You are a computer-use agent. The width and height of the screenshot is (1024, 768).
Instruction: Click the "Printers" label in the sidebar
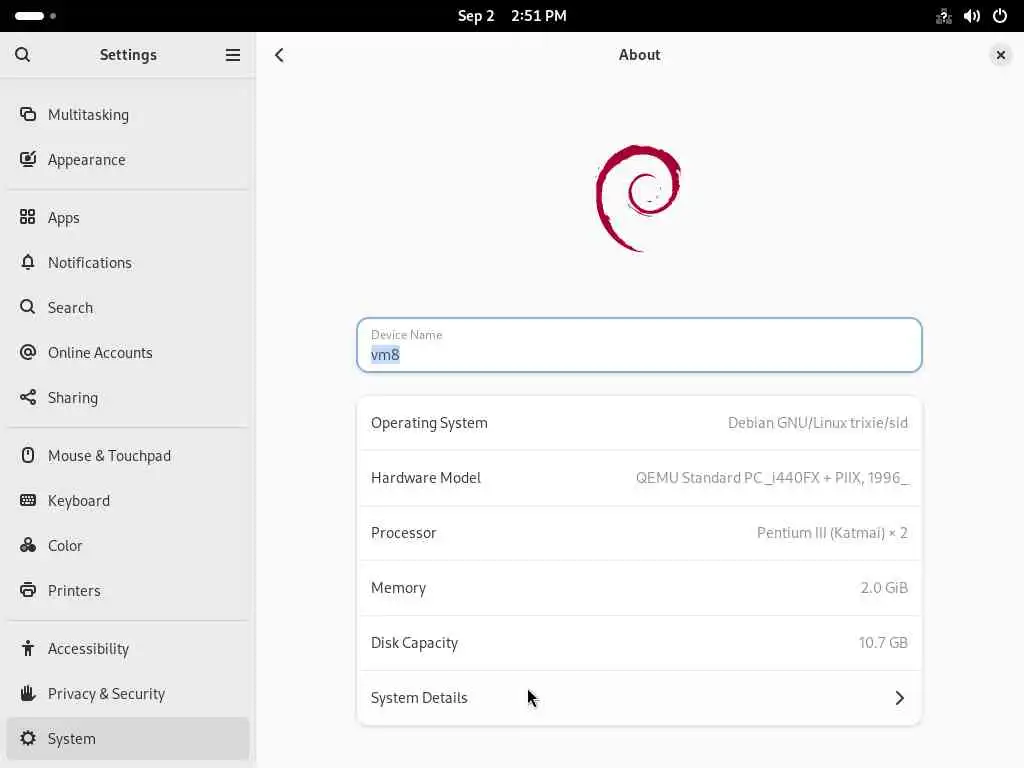point(74,590)
